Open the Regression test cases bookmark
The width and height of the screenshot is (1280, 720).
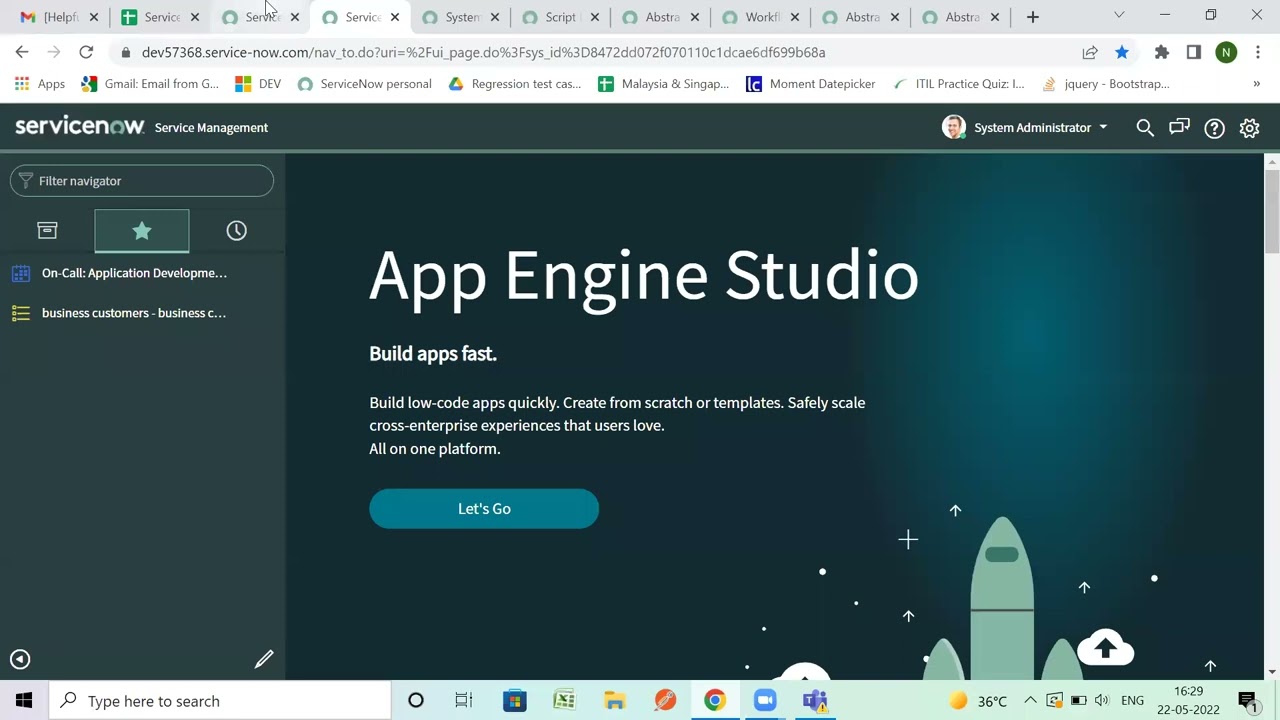point(515,84)
